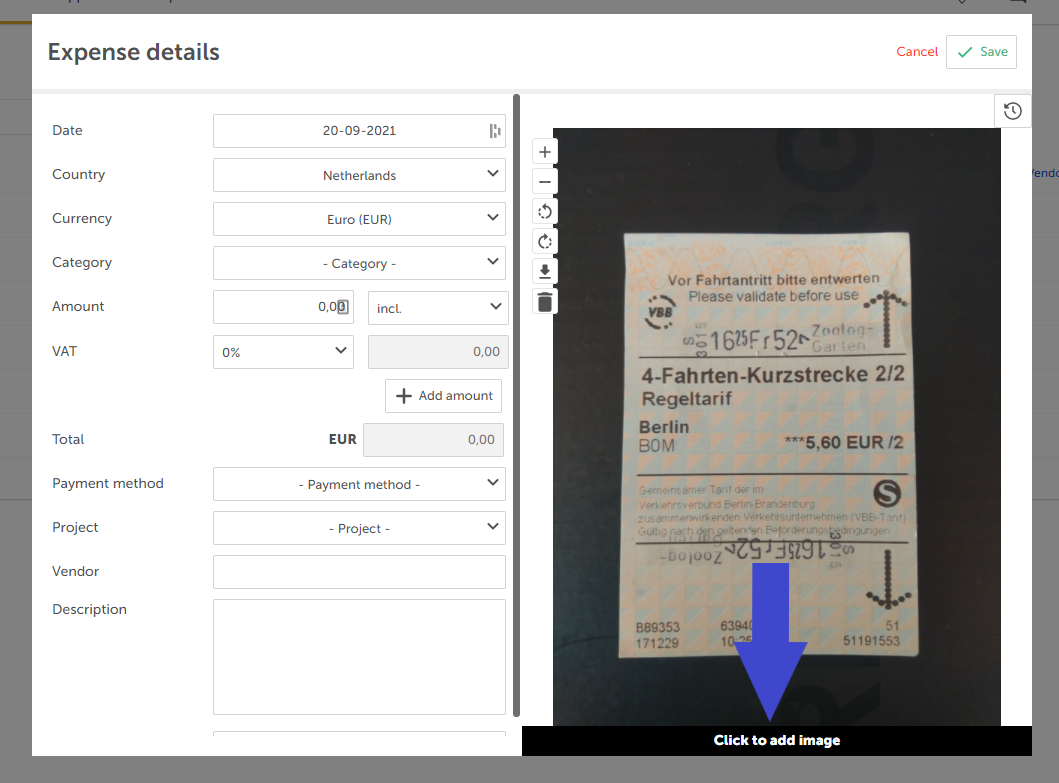Viewport: 1059px width, 783px height.
Task: Click to add a new receipt image
Action: click(777, 740)
